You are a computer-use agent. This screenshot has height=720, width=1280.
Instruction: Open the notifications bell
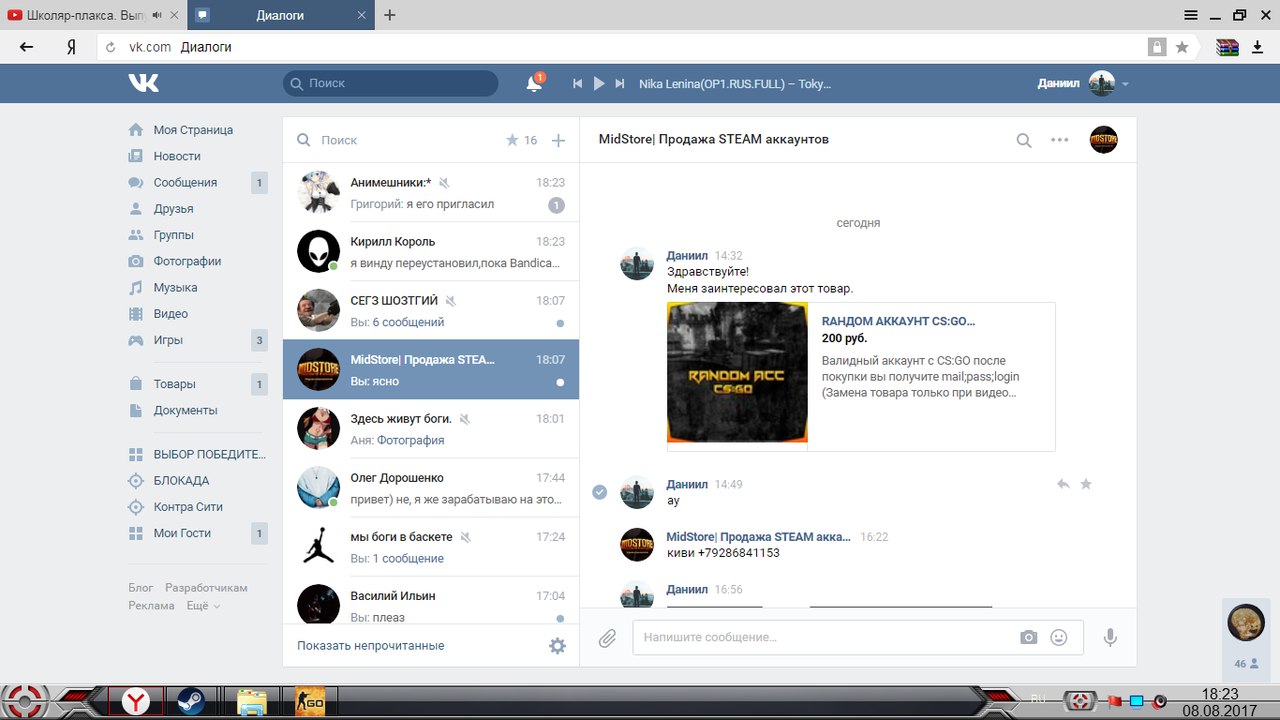(534, 83)
